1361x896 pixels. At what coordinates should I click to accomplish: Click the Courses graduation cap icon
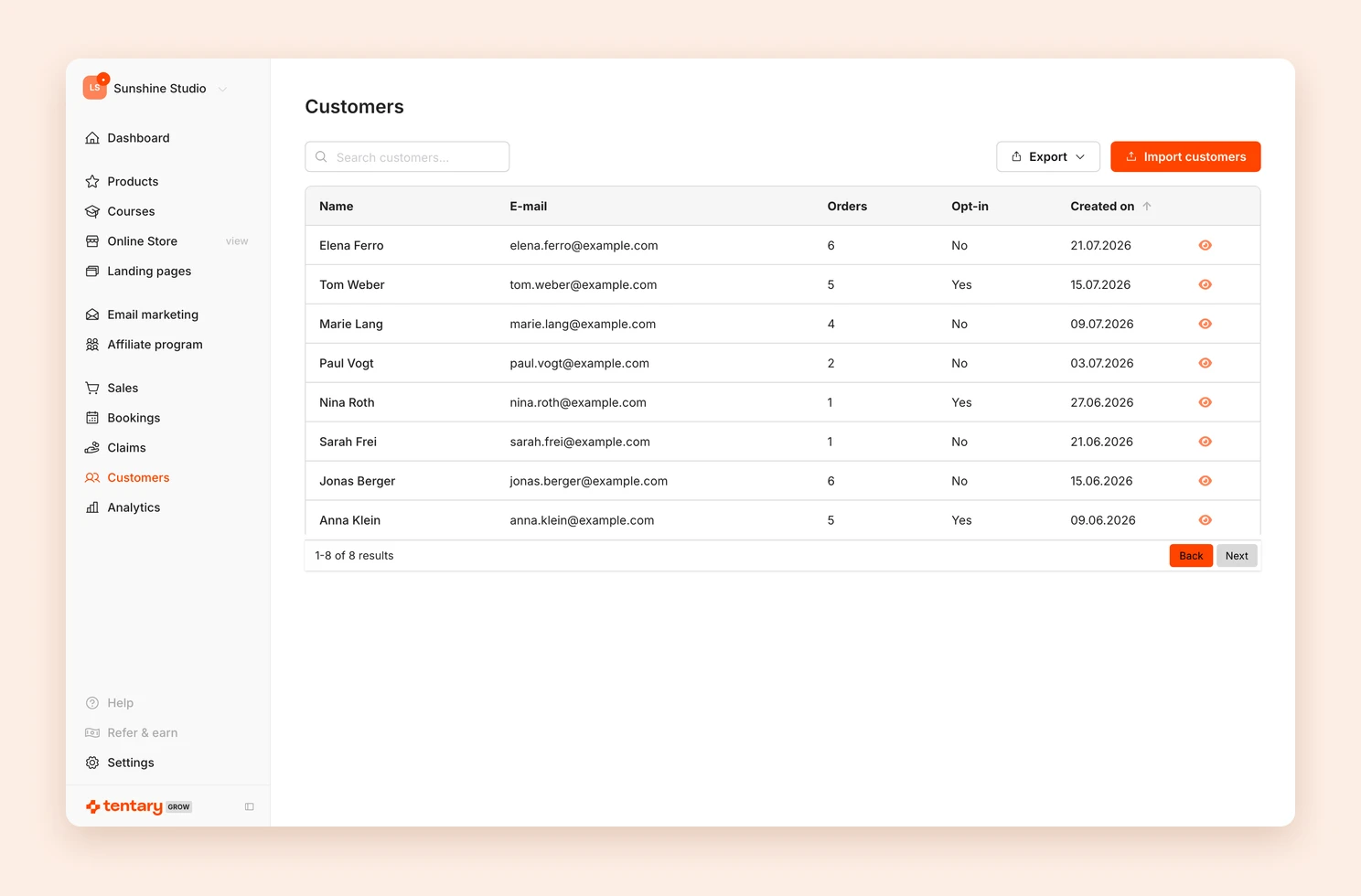coord(92,211)
